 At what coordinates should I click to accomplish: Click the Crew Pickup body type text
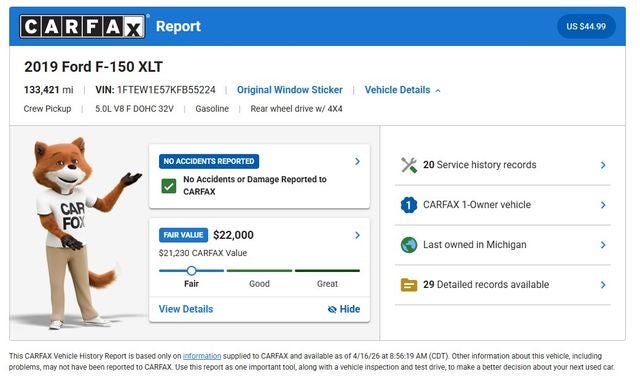coord(47,109)
